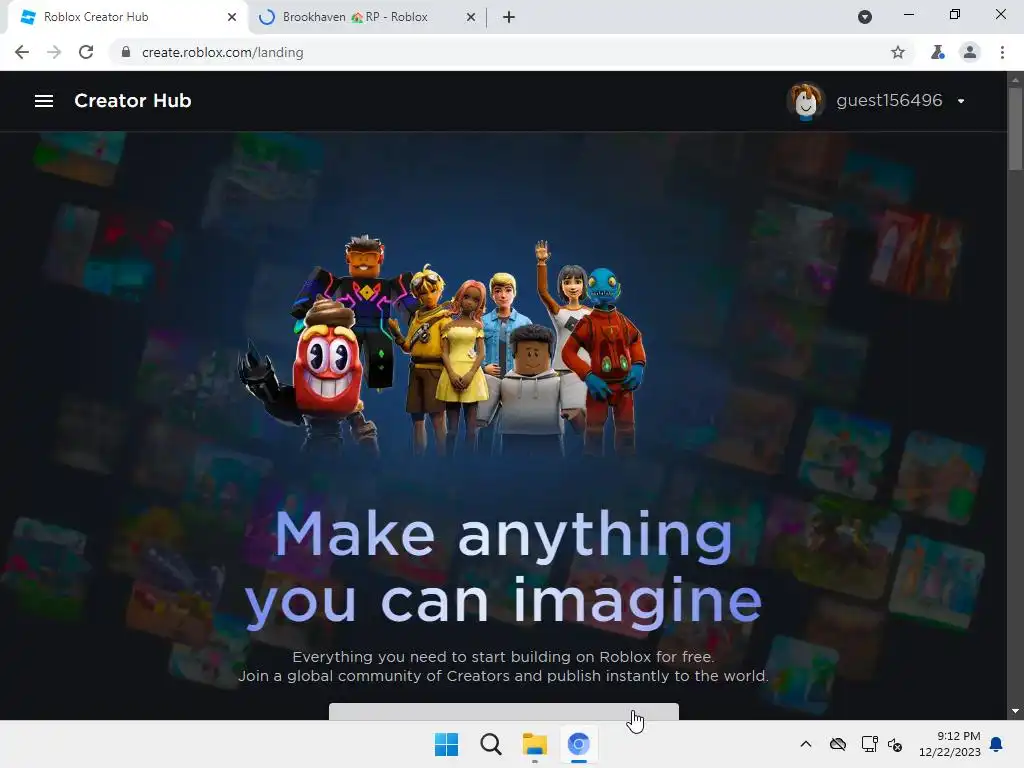Click the partially visible button below the tagline

point(504,711)
